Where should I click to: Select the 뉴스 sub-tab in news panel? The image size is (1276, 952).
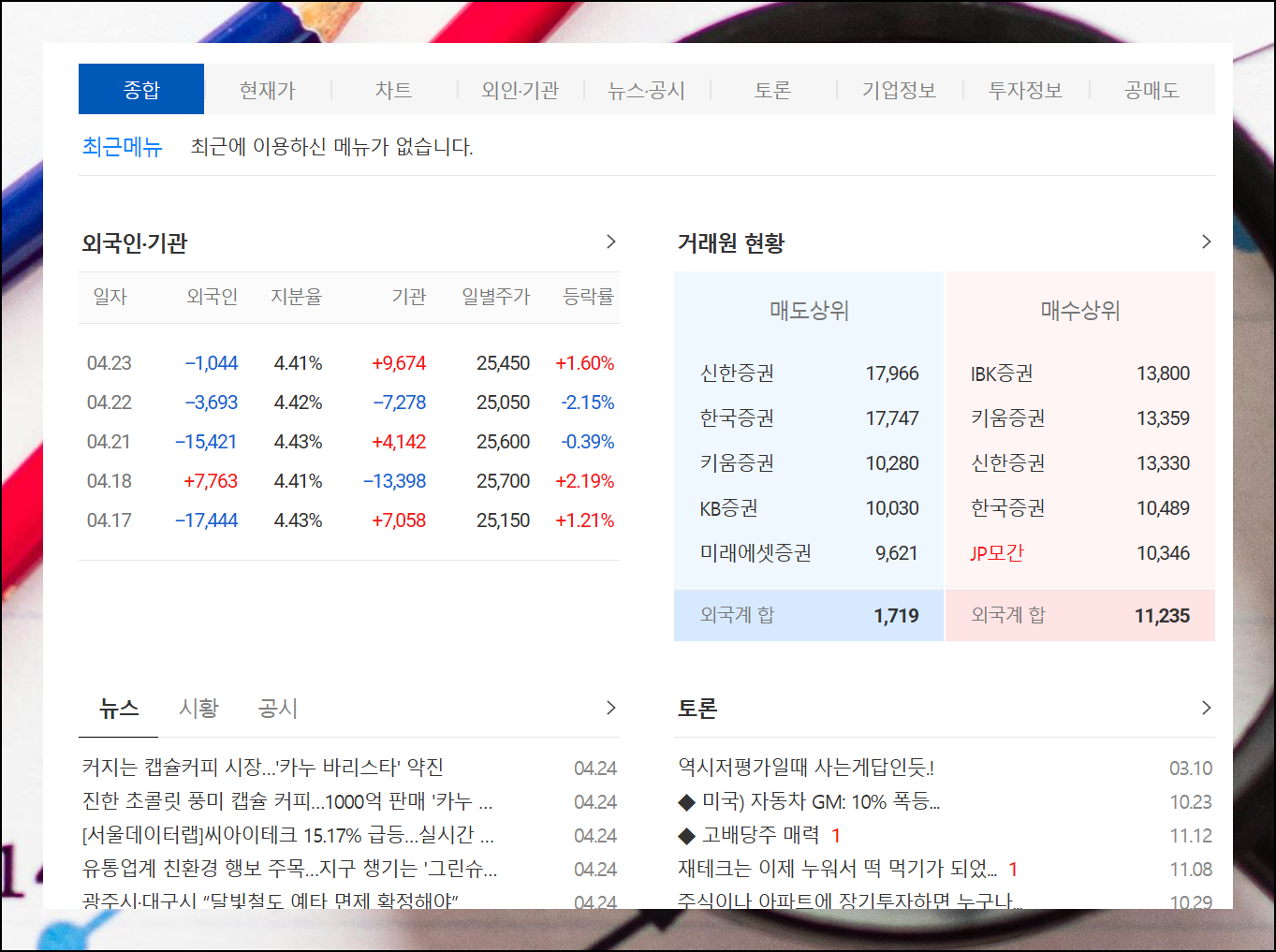[120, 709]
